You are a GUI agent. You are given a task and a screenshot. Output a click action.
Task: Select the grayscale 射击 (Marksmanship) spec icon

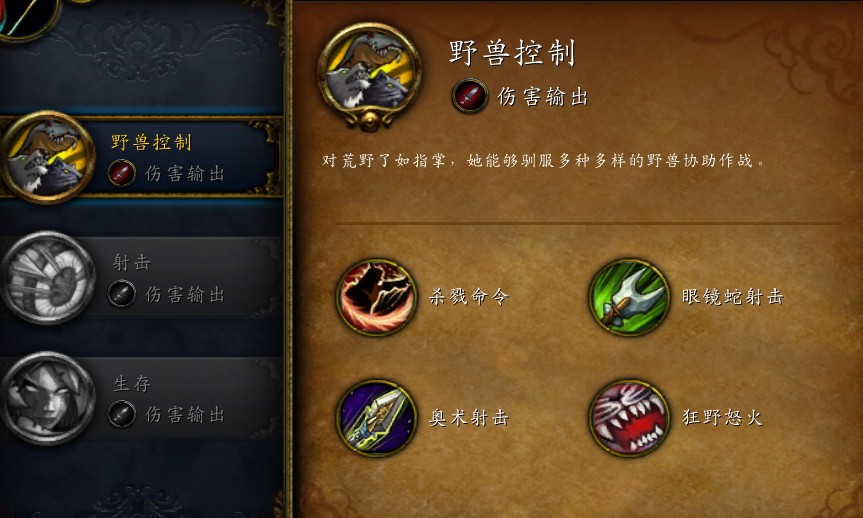48,278
